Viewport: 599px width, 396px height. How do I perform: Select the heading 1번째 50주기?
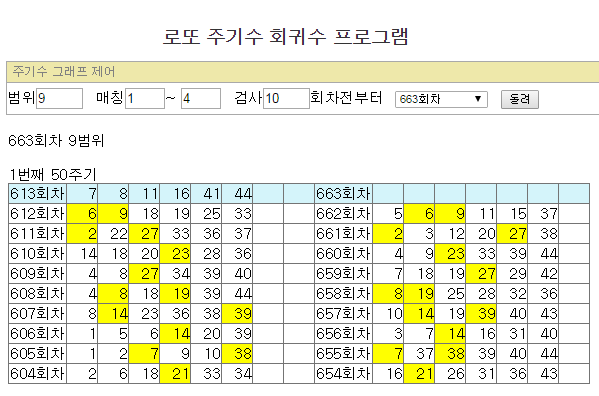coord(53,175)
